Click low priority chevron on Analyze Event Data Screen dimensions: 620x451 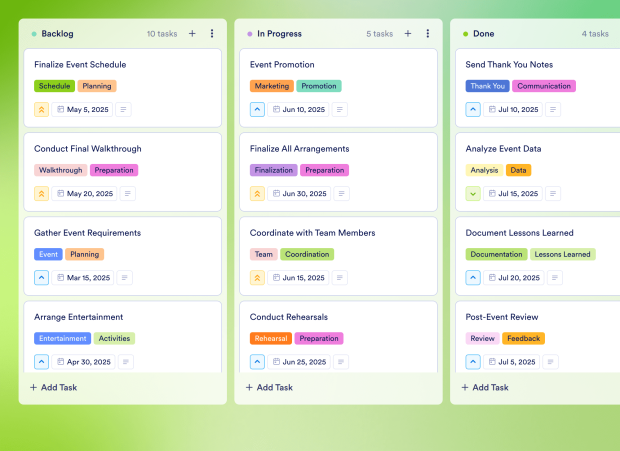coord(474,194)
